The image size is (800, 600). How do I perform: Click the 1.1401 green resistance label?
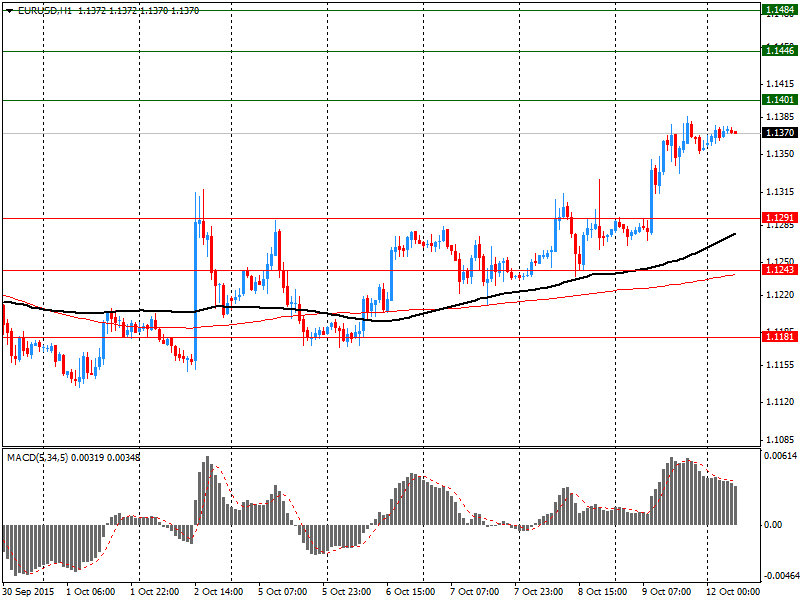click(x=780, y=99)
